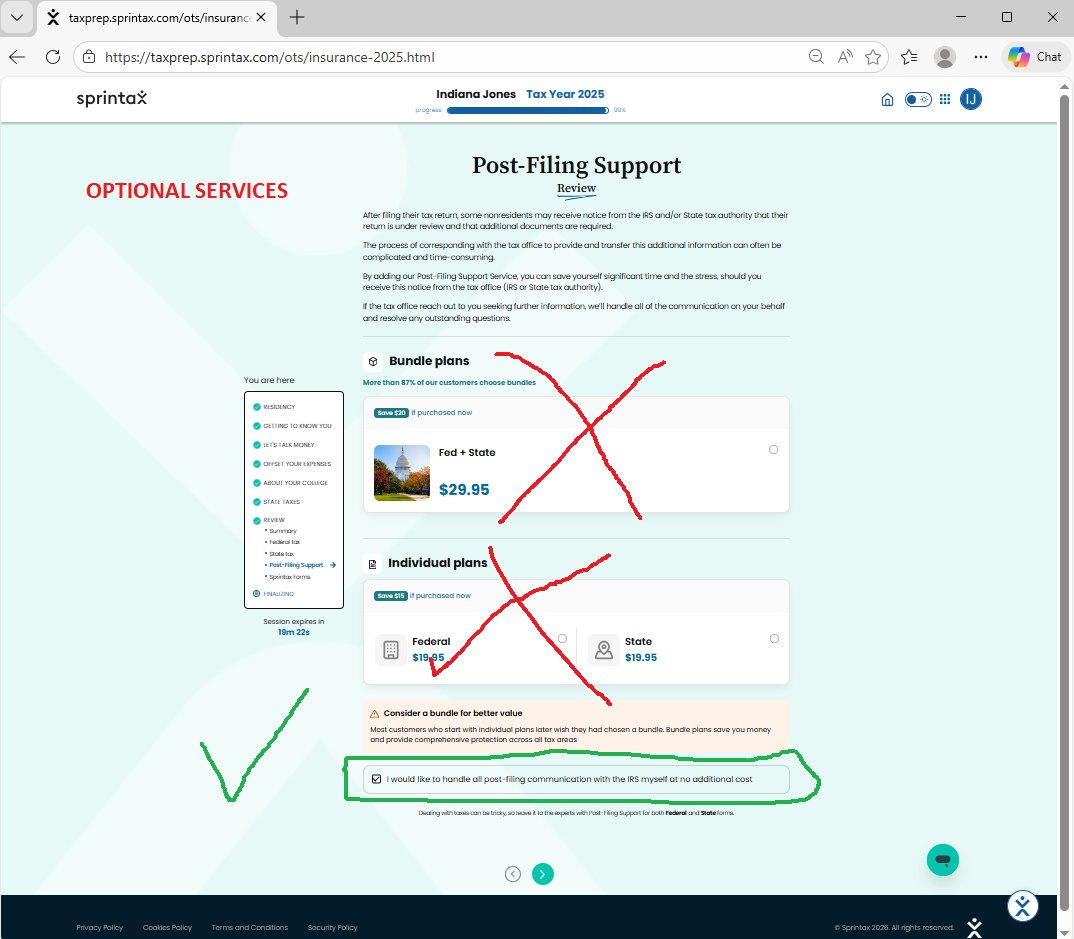1074x939 pixels.
Task: Open the Privacy Policy footer link
Action: coord(99,927)
